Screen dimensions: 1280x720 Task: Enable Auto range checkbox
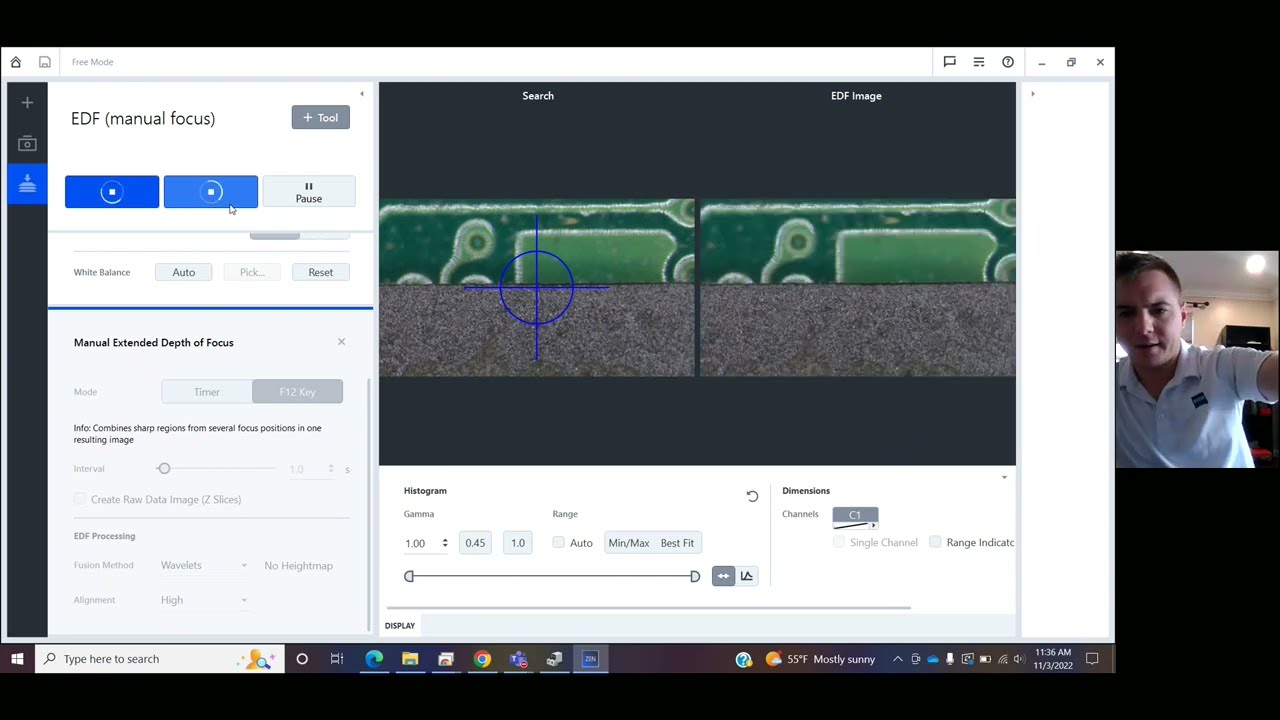tap(559, 543)
